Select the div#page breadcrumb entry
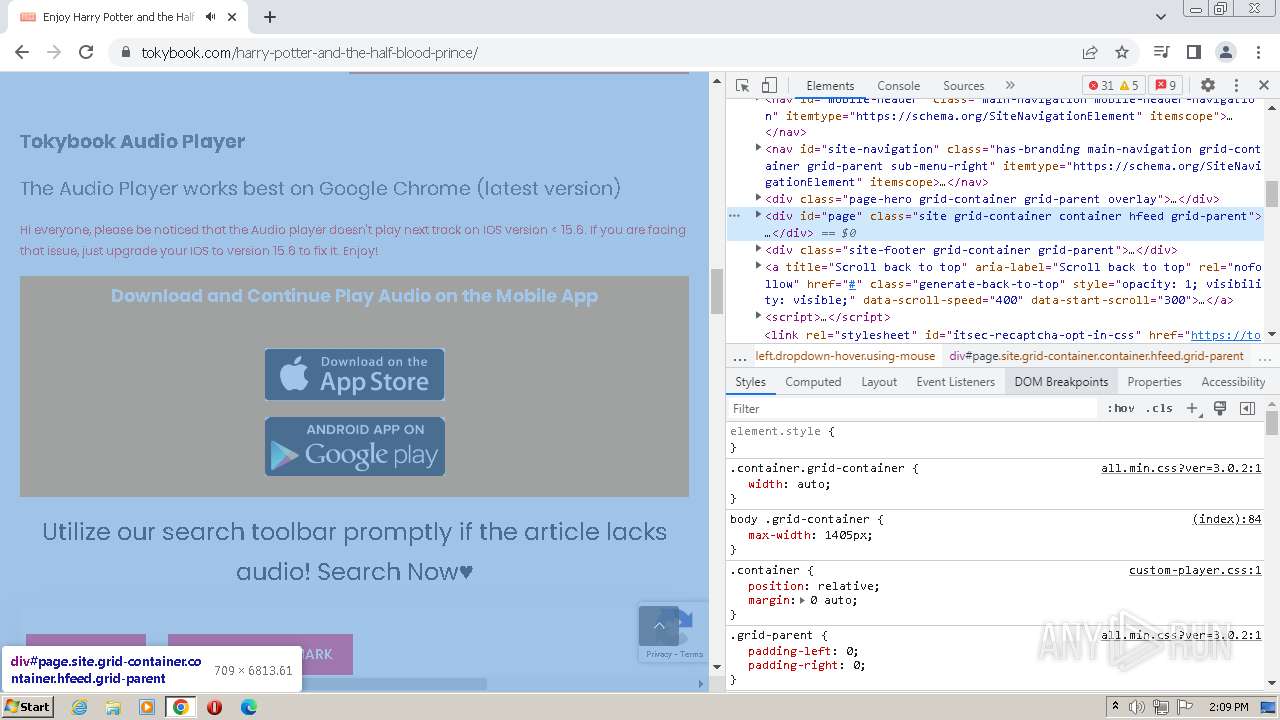Screen dimensions: 1280x720 coord(1096,356)
